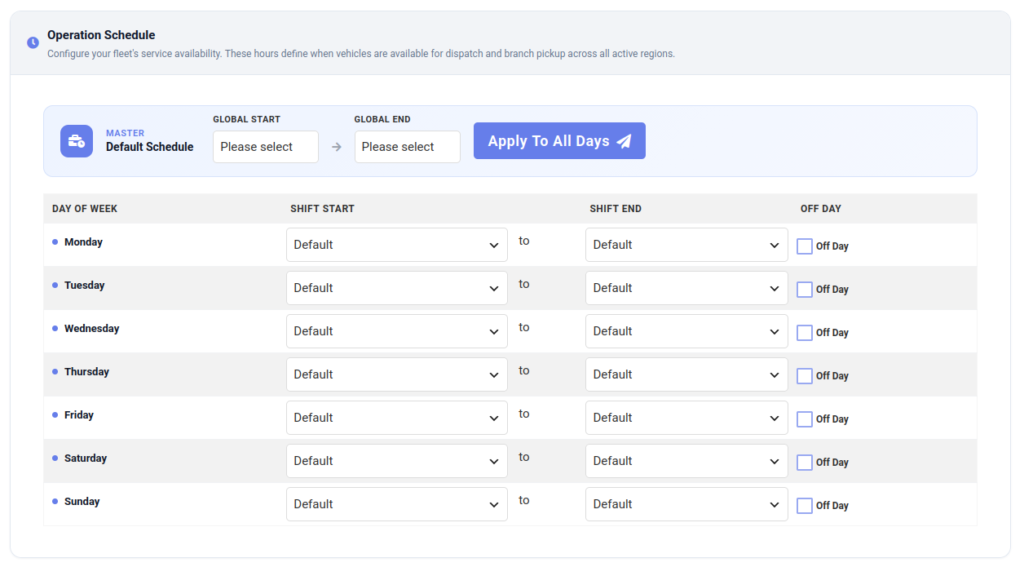The image size is (1024, 567).
Task: Select Friday Shift Start dropdown
Action: point(397,417)
